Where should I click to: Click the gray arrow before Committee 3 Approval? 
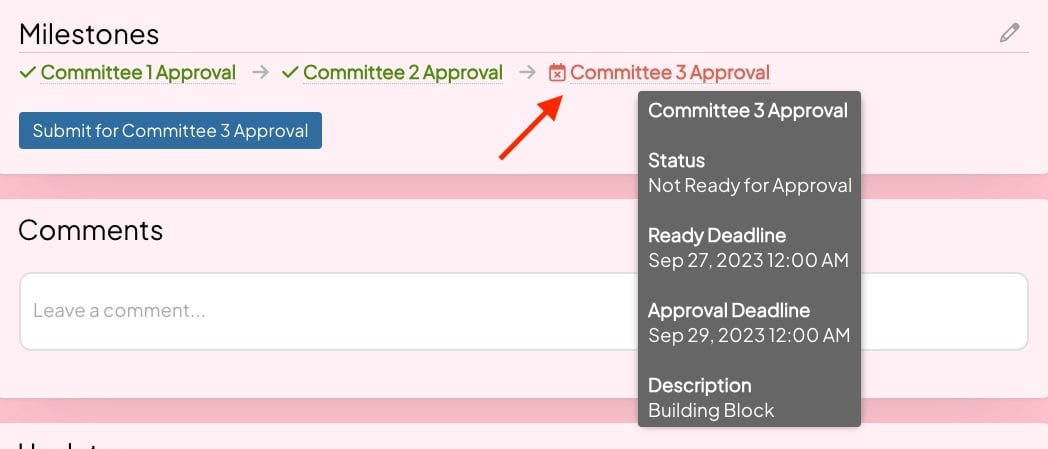526,73
